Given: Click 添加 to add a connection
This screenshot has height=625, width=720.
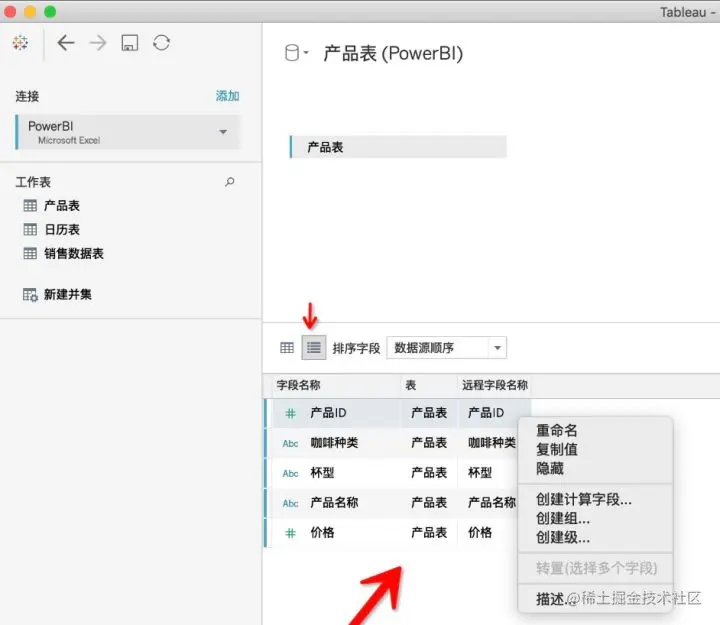Looking at the screenshot, I should [x=227, y=96].
